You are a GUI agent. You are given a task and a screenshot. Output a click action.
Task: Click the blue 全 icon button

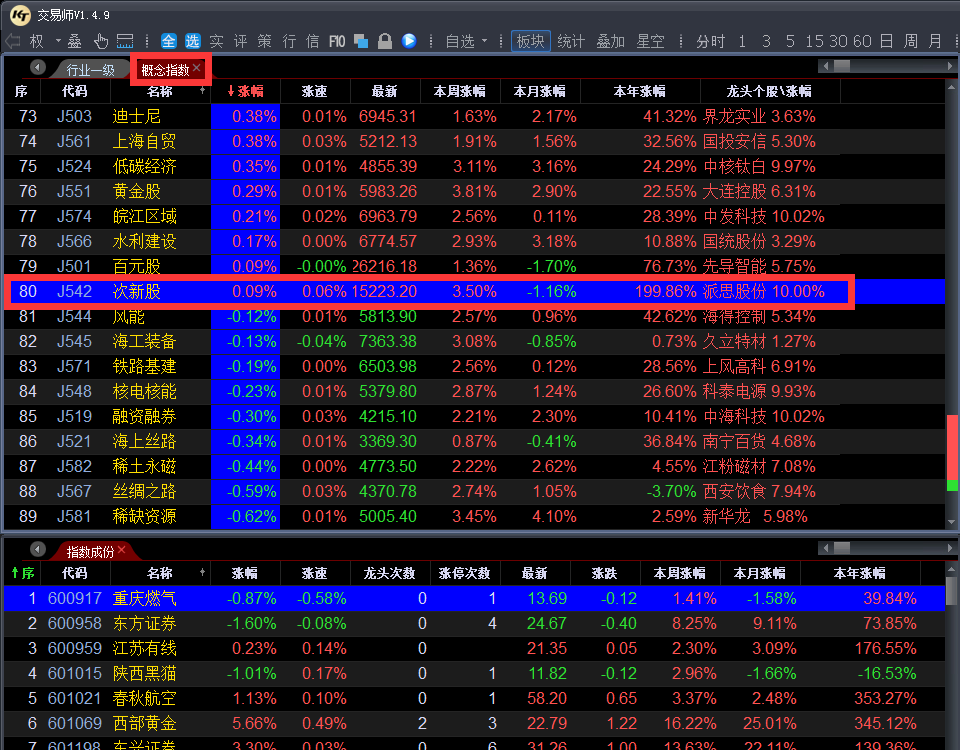168,41
